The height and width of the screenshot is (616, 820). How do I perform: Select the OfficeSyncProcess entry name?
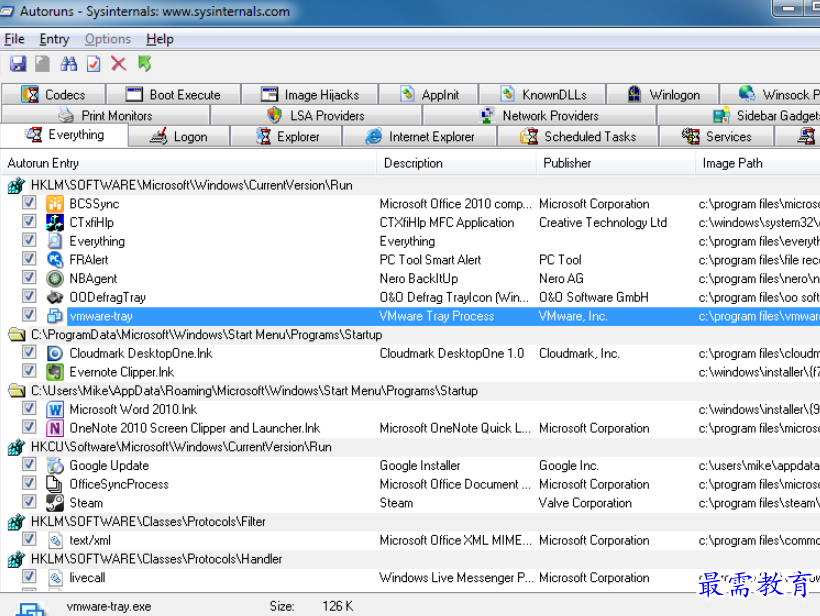[119, 484]
